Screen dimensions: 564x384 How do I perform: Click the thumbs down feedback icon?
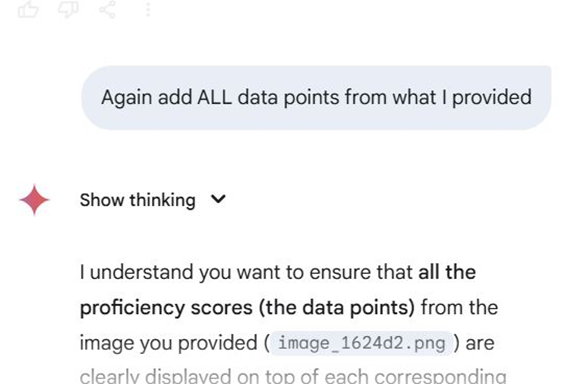(68, 9)
